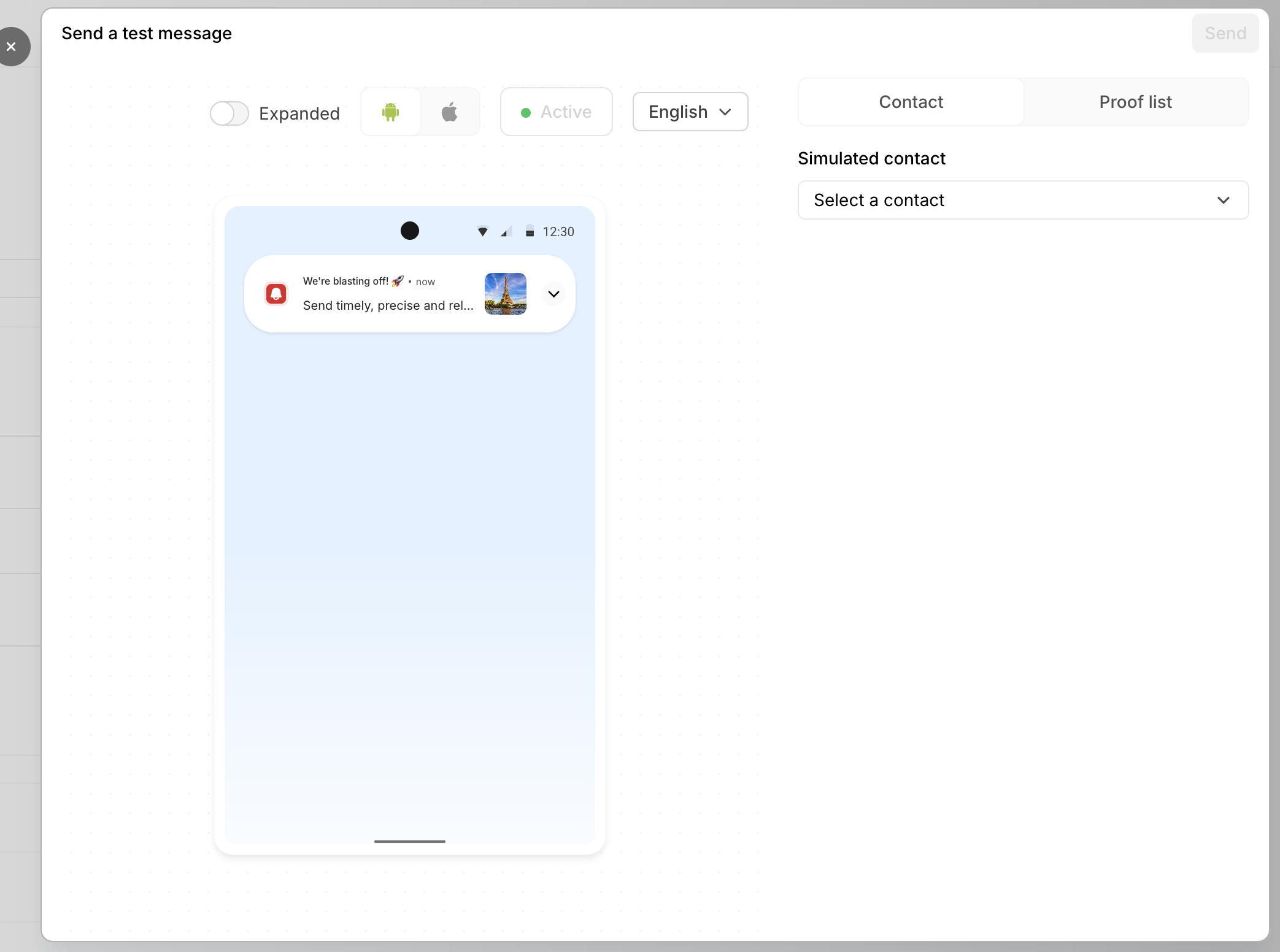Click the Expanded toggle label
The height and width of the screenshot is (952, 1280).
click(299, 113)
